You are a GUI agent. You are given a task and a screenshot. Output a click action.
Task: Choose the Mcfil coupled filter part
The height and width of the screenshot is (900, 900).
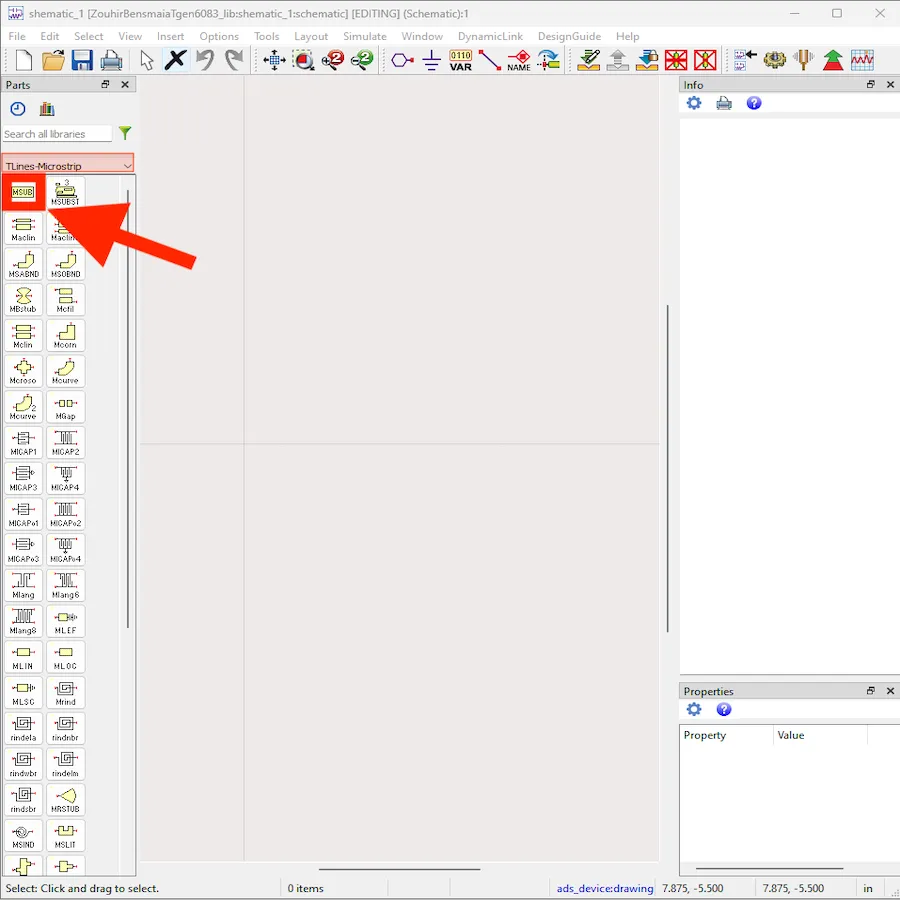(x=65, y=300)
